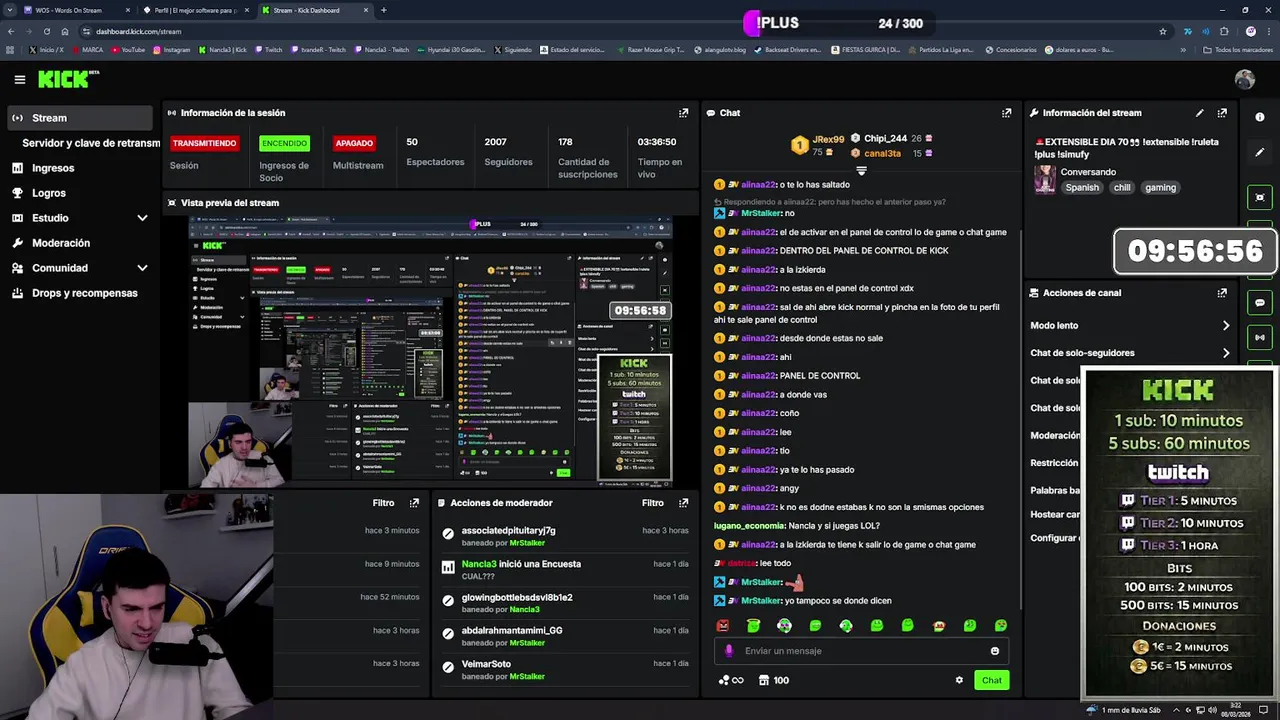Pop out the Información de la sesión panel
1280x720 pixels.
(x=683, y=113)
